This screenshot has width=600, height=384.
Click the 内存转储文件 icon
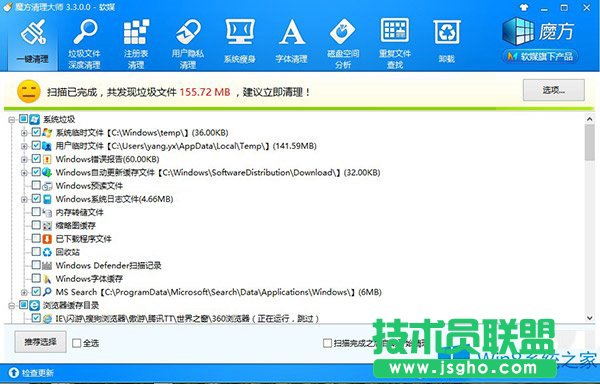coord(47,212)
